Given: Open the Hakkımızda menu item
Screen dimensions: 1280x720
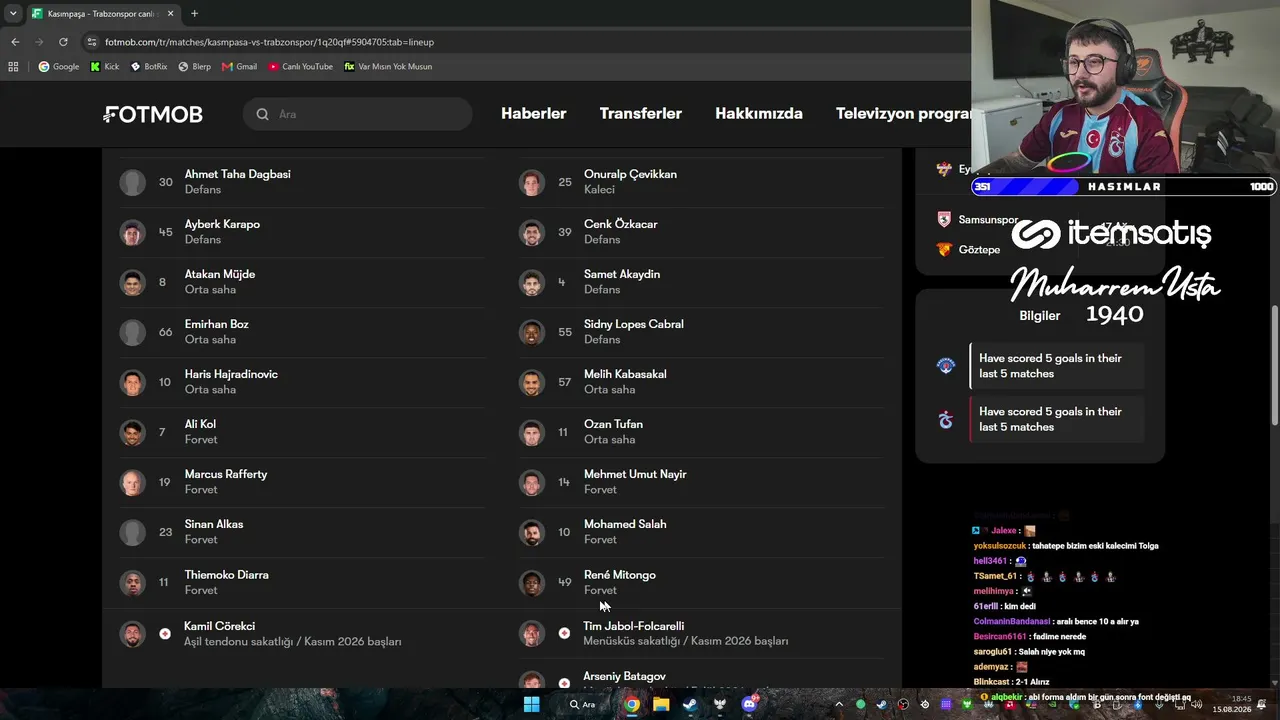Looking at the screenshot, I should coord(759,114).
